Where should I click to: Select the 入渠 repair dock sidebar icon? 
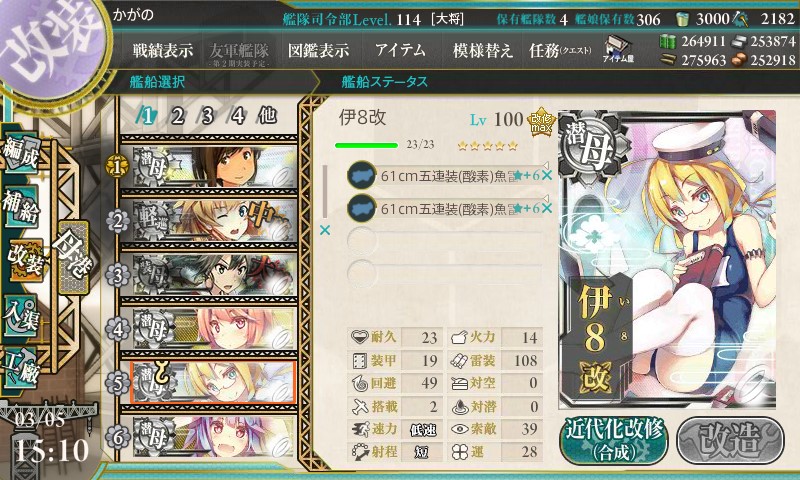pos(21,316)
